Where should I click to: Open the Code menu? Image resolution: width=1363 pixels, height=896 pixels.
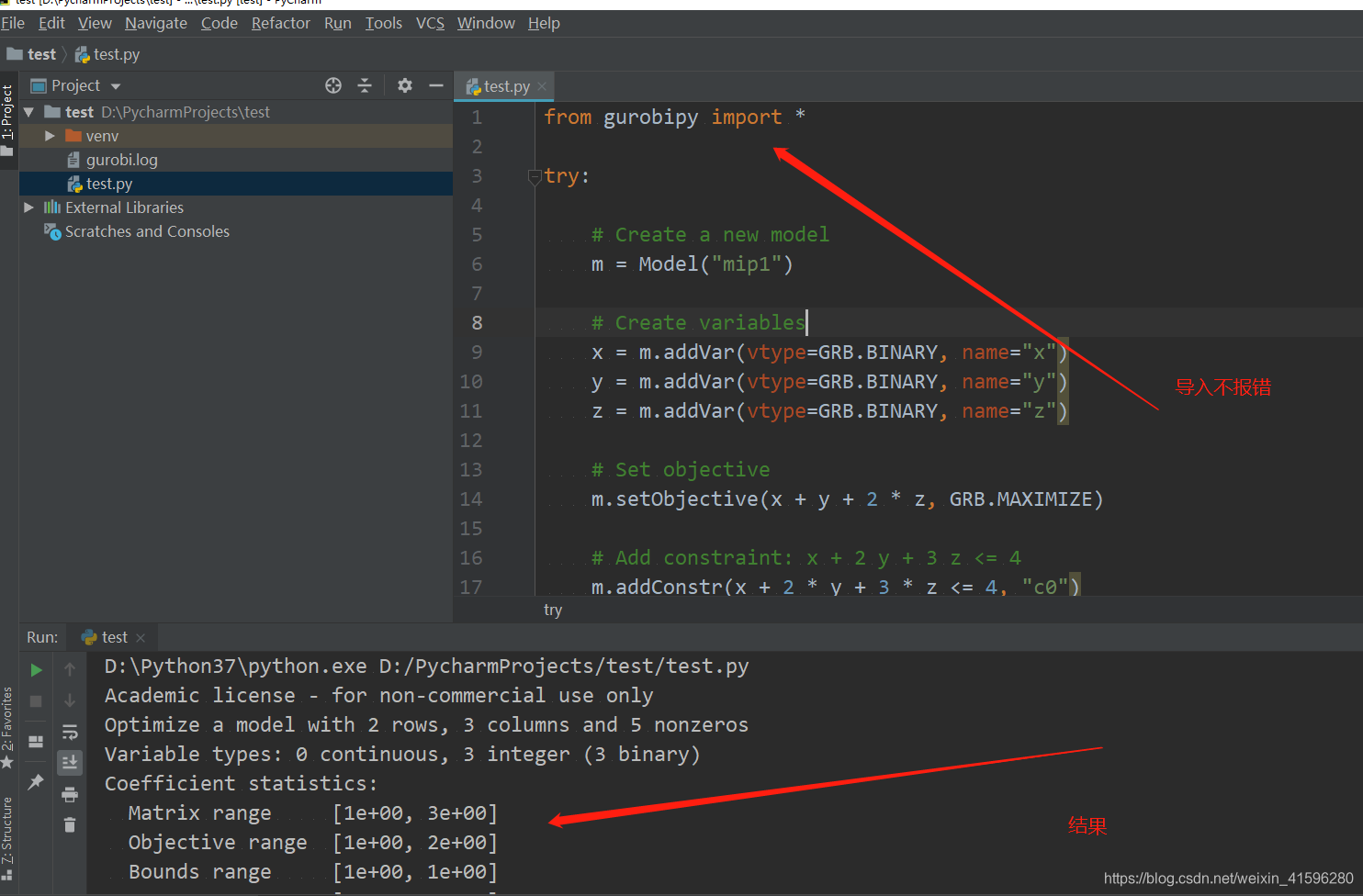pos(220,23)
